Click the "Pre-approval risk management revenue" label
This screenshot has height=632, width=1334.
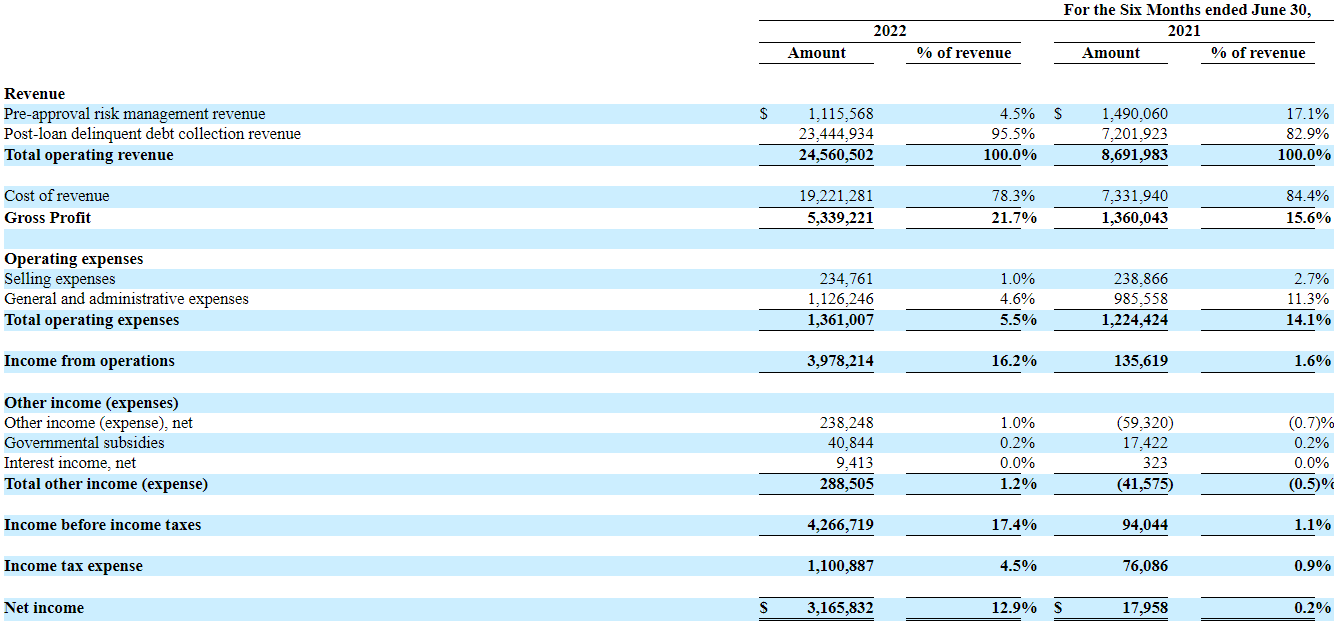click(135, 114)
